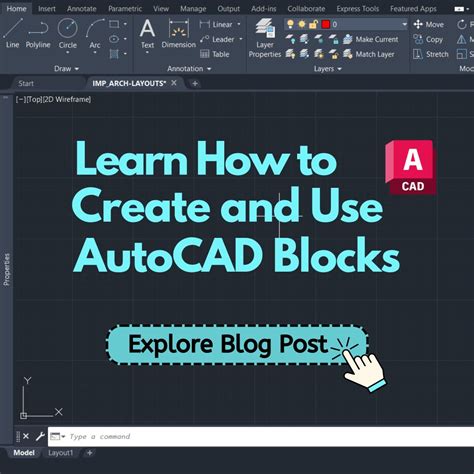Open the Text options dropdown
The image size is (474, 474).
click(x=147, y=53)
